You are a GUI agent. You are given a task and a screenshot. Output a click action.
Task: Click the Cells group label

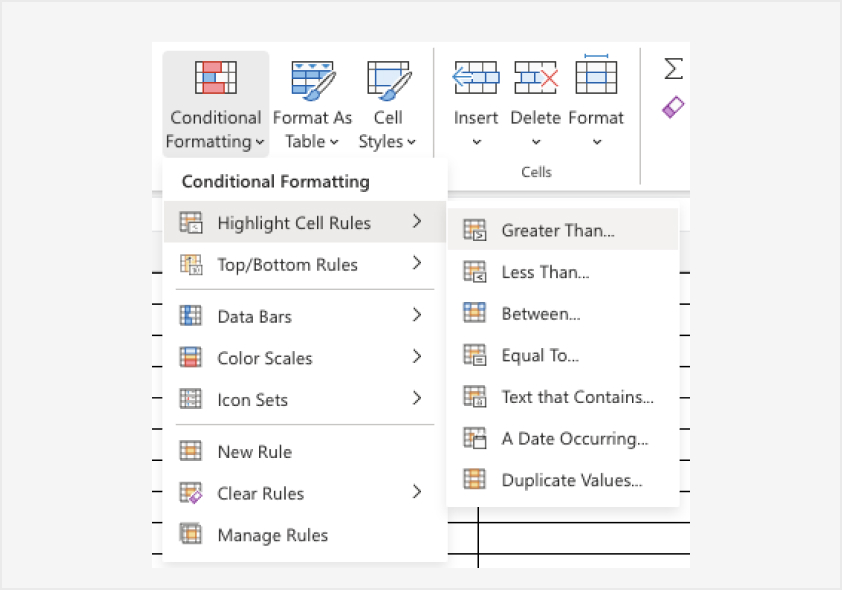[x=536, y=172]
